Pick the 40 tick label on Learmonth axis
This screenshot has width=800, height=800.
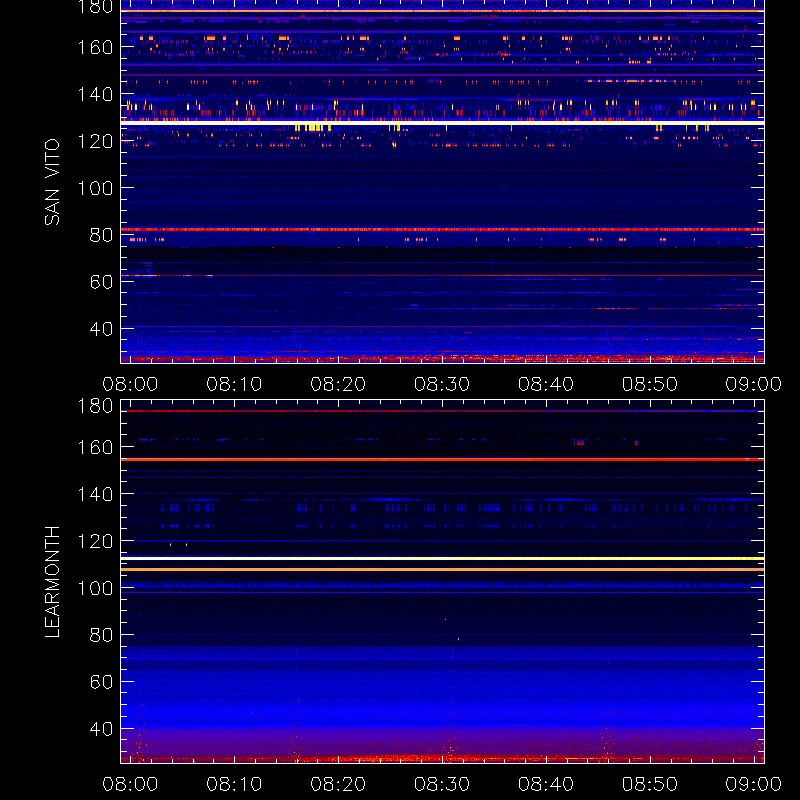point(102,729)
